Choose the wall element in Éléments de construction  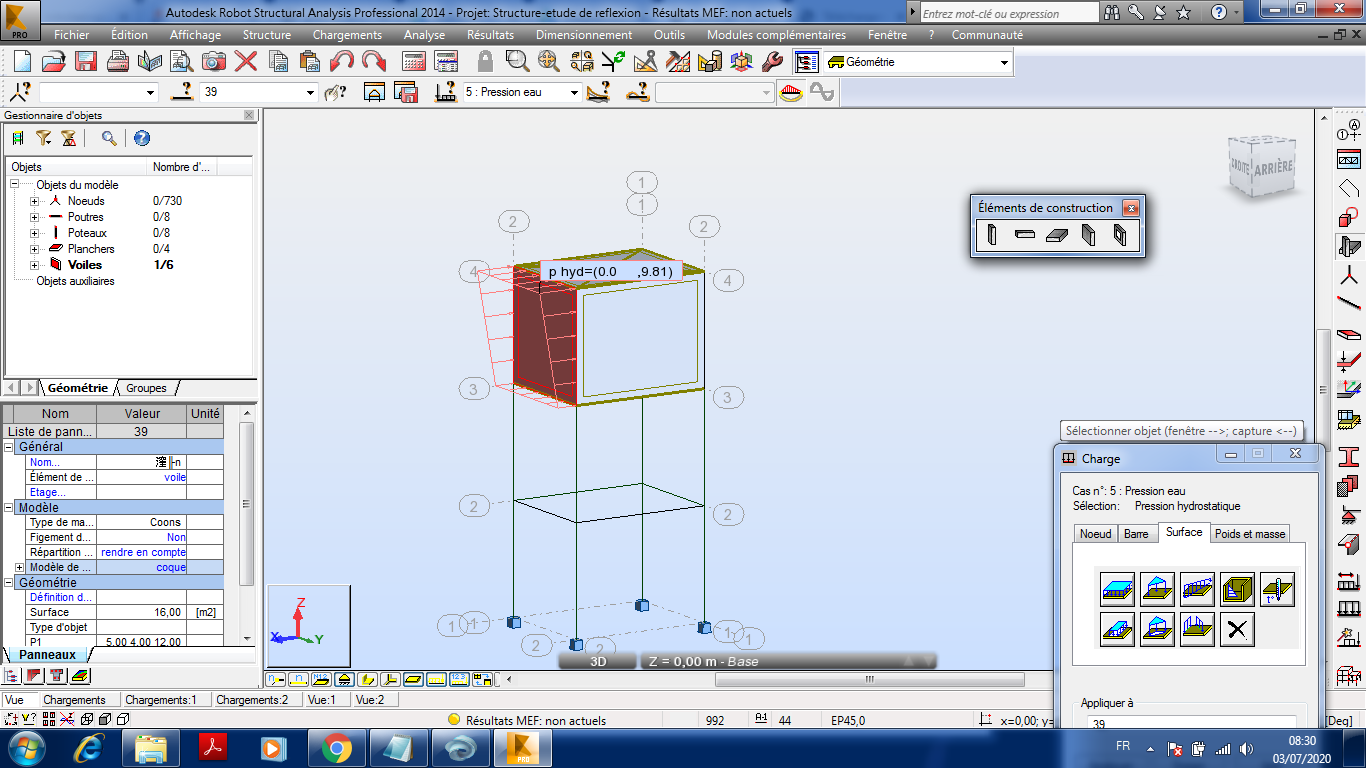(x=1089, y=235)
